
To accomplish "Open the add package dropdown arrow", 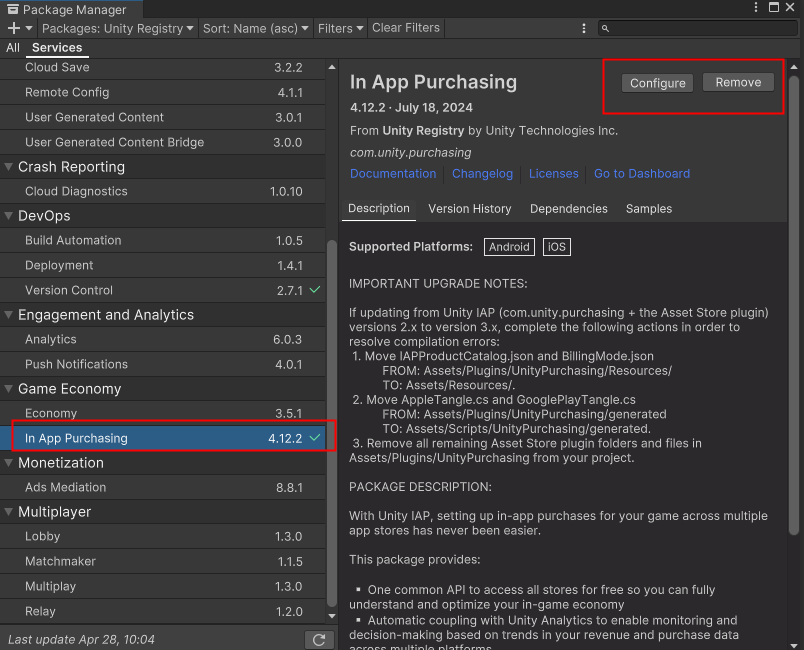I will tap(29, 28).
